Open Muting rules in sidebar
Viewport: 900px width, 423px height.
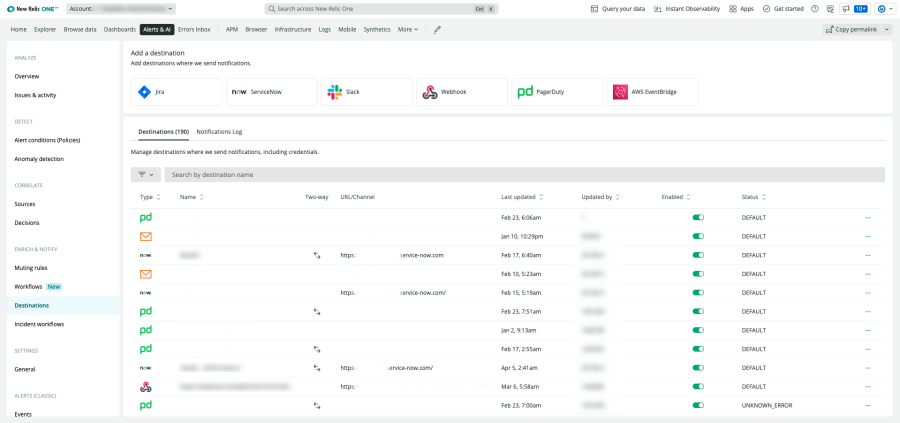coord(31,268)
